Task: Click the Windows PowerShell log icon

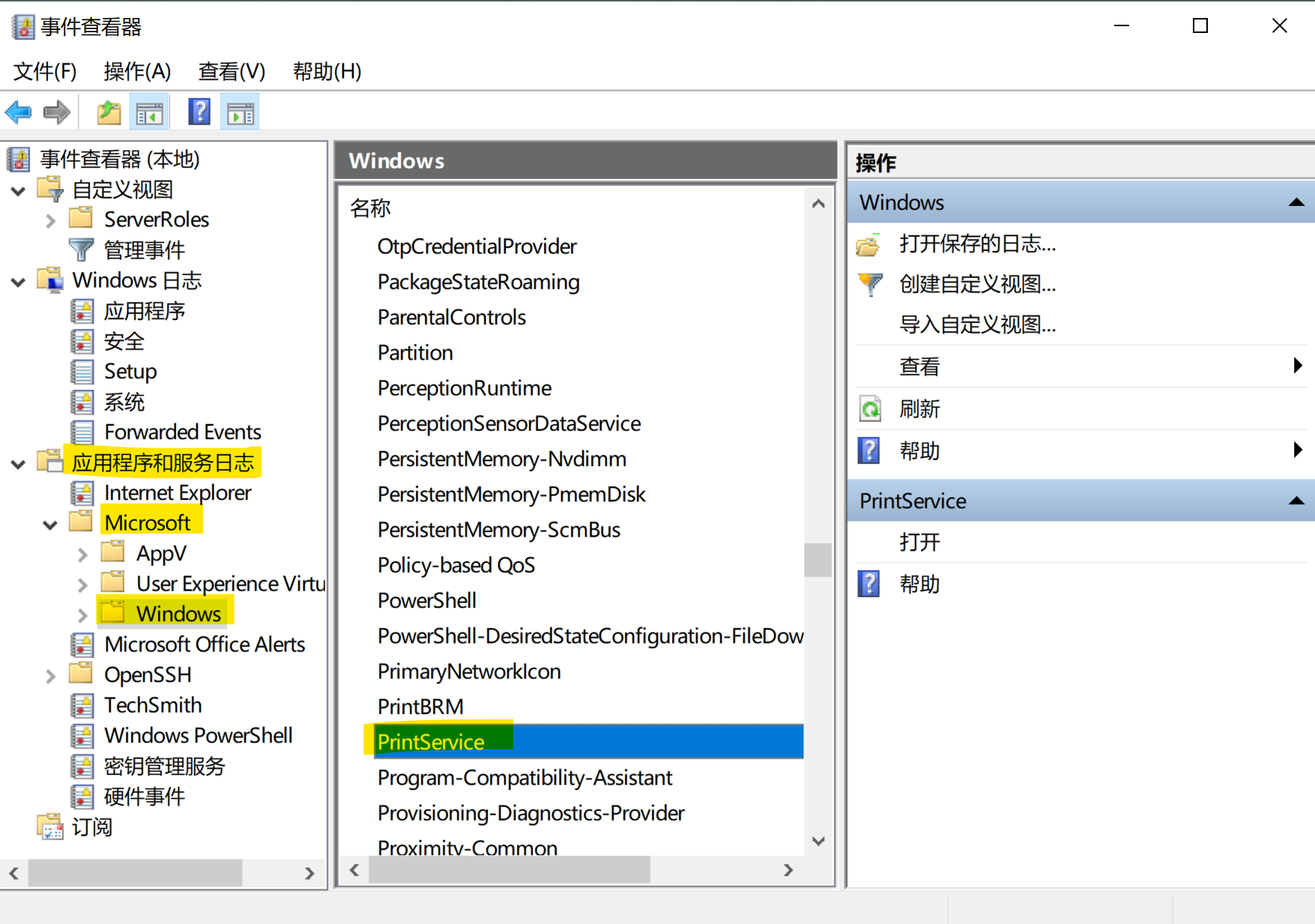Action: click(82, 736)
